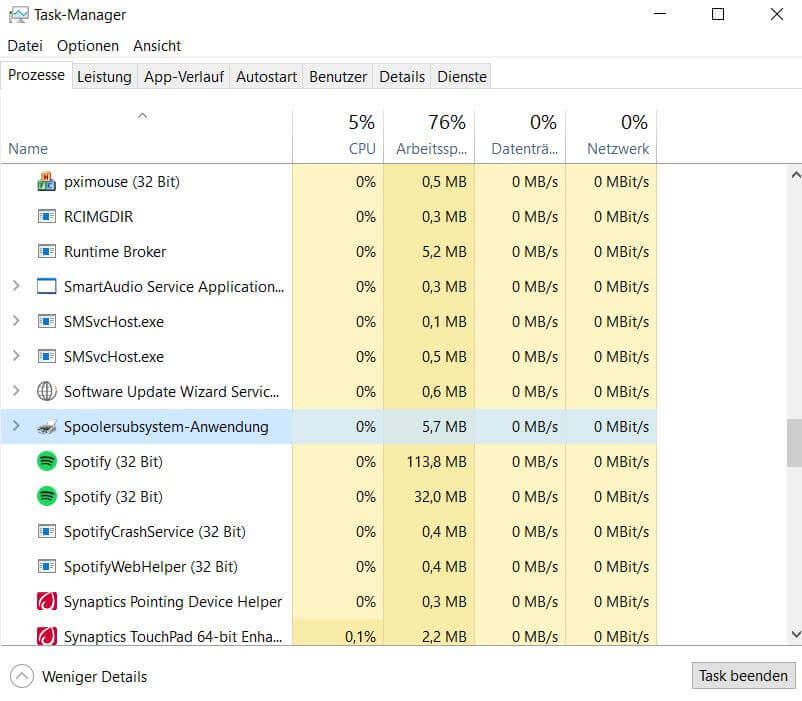
Task: Select Synaptics TouchPad 64-bit Enha... name
Action: pyautogui.click(x=173, y=637)
